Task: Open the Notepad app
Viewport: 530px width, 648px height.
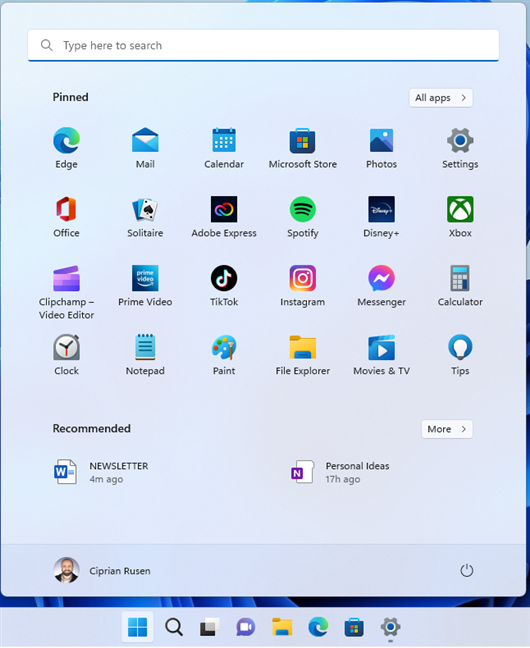Action: point(145,355)
